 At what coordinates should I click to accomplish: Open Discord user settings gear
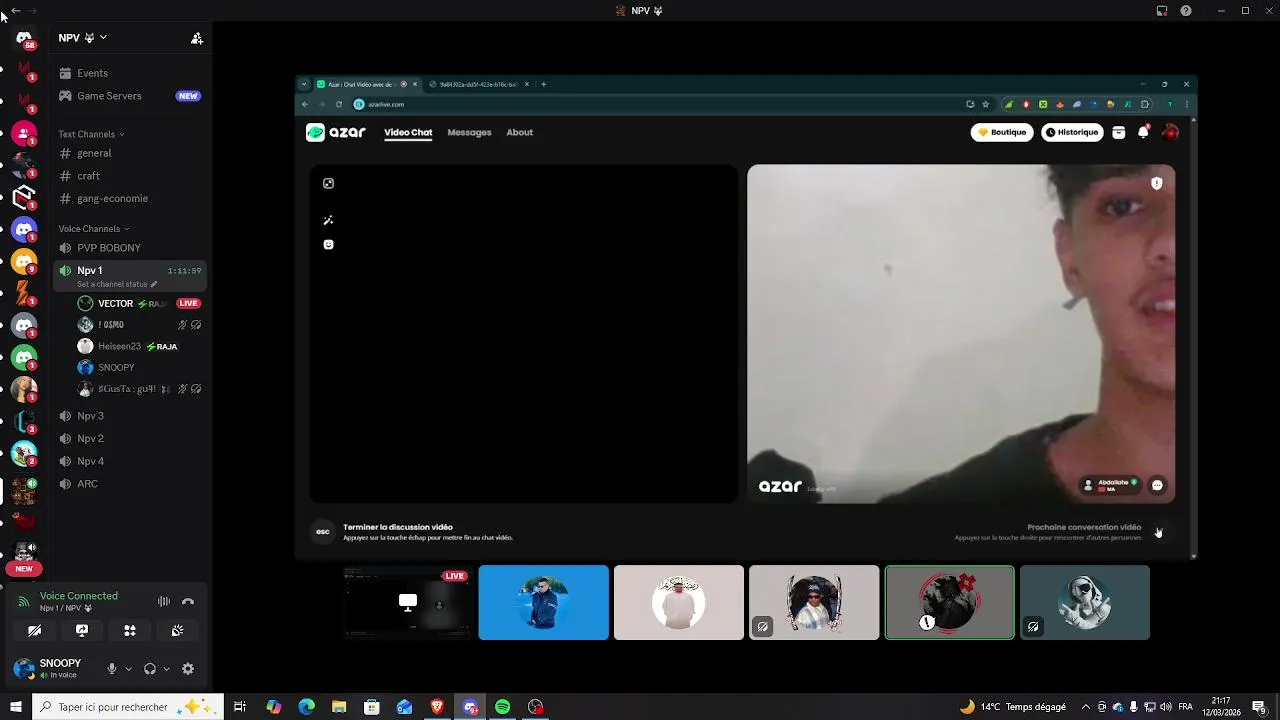(x=188, y=669)
